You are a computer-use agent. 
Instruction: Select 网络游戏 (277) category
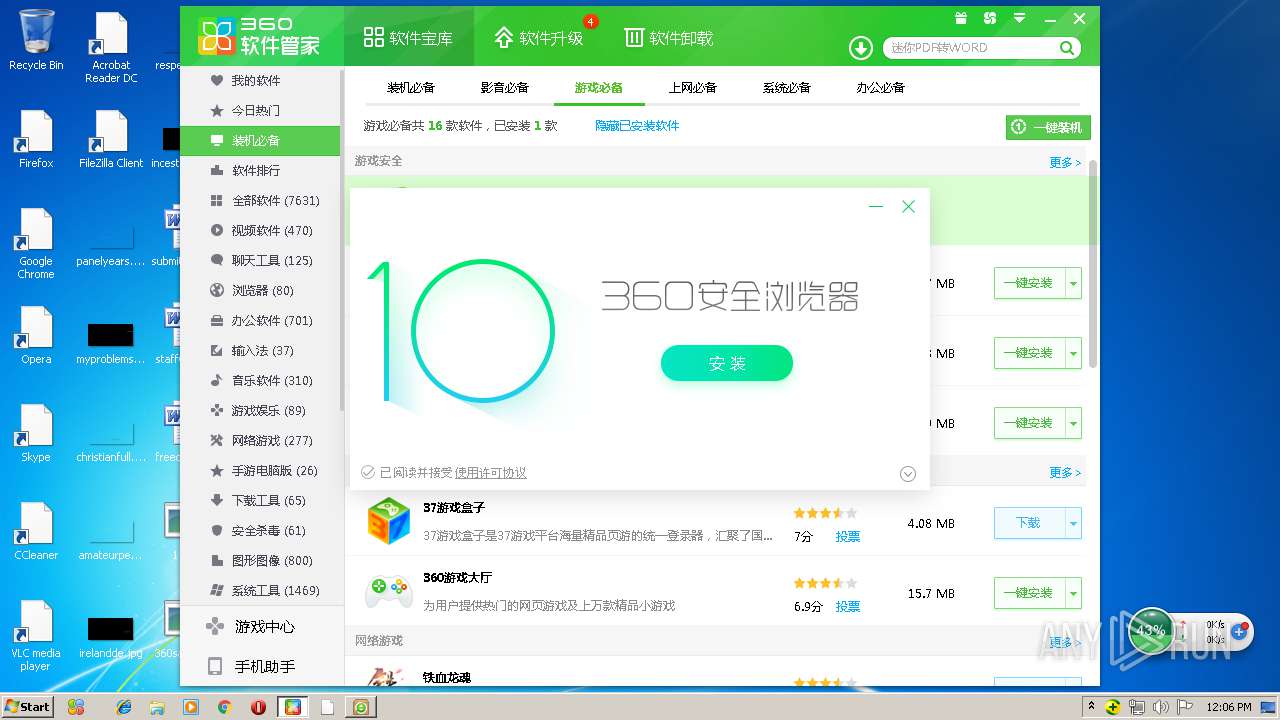(x=260, y=440)
